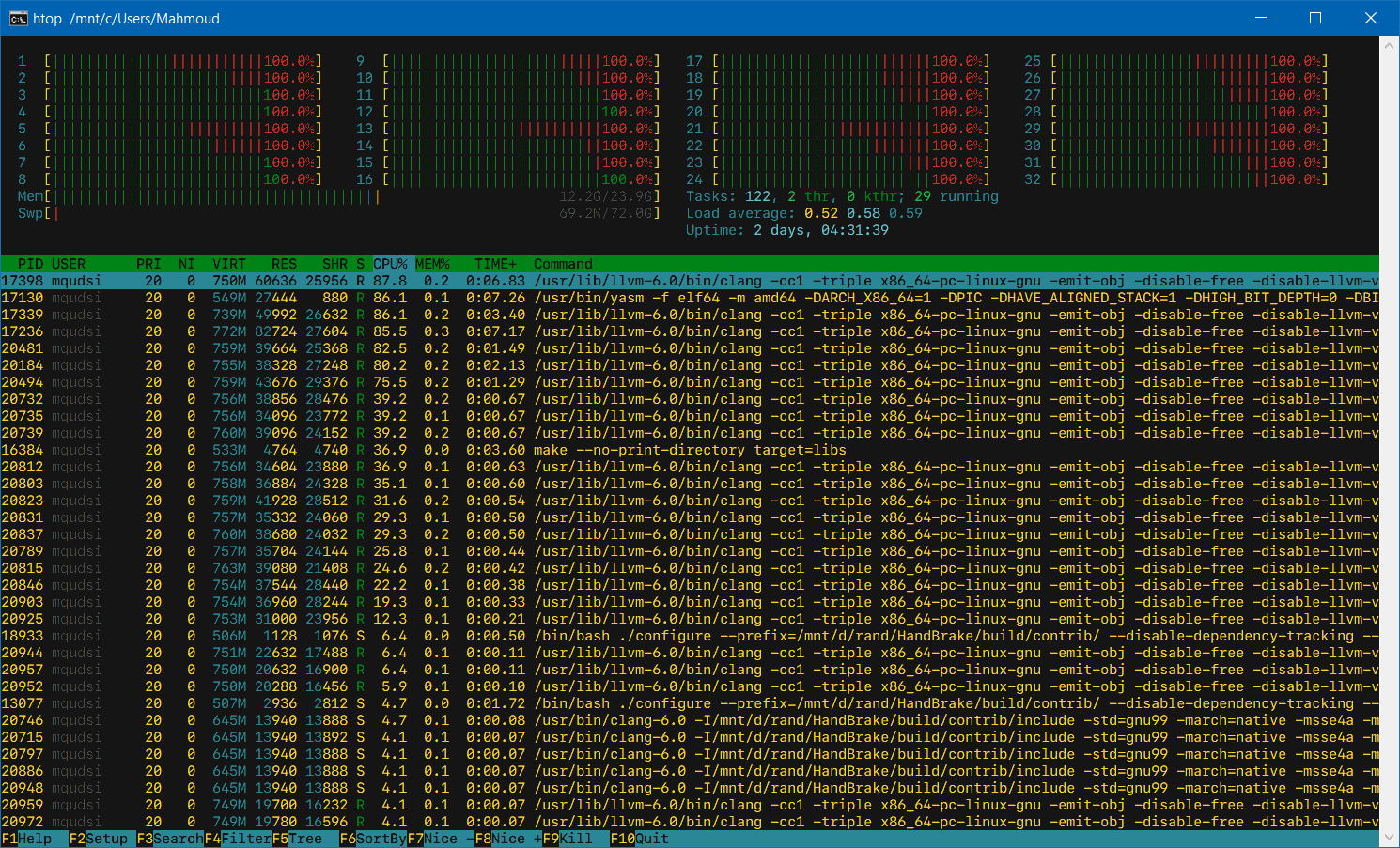Open the Search function in htop's bottom bar

(169, 839)
